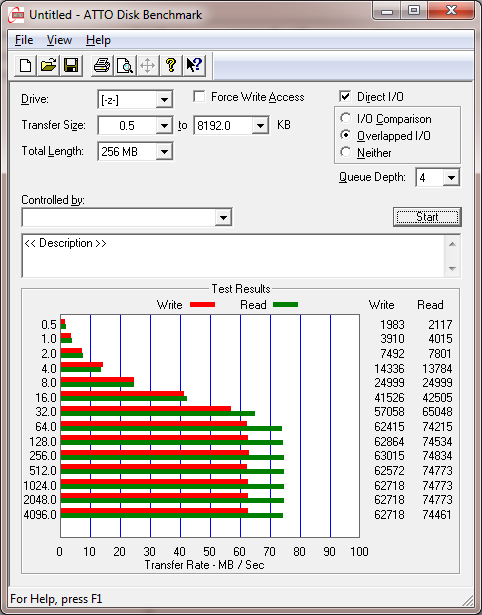The height and width of the screenshot is (615, 482).
Task: Click green Read legend swatch
Action: coord(286,305)
